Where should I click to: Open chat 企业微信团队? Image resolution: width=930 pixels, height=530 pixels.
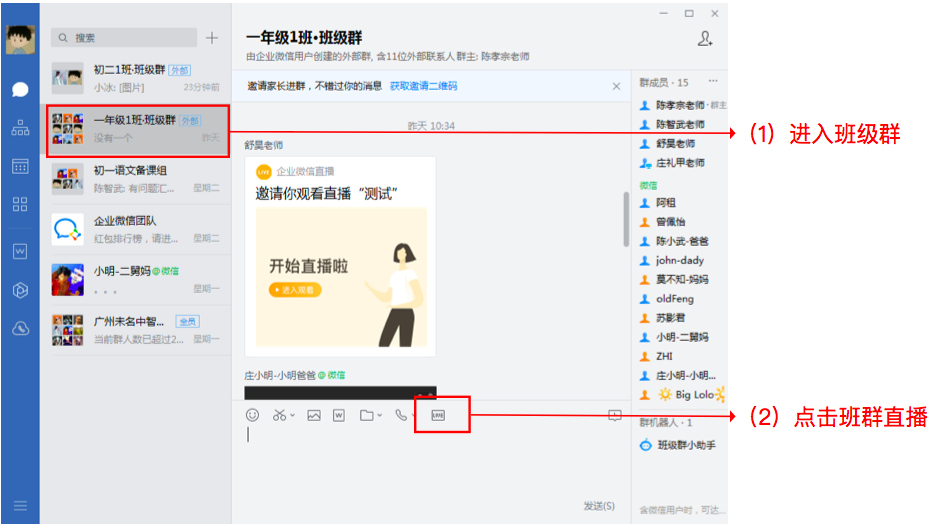point(138,229)
